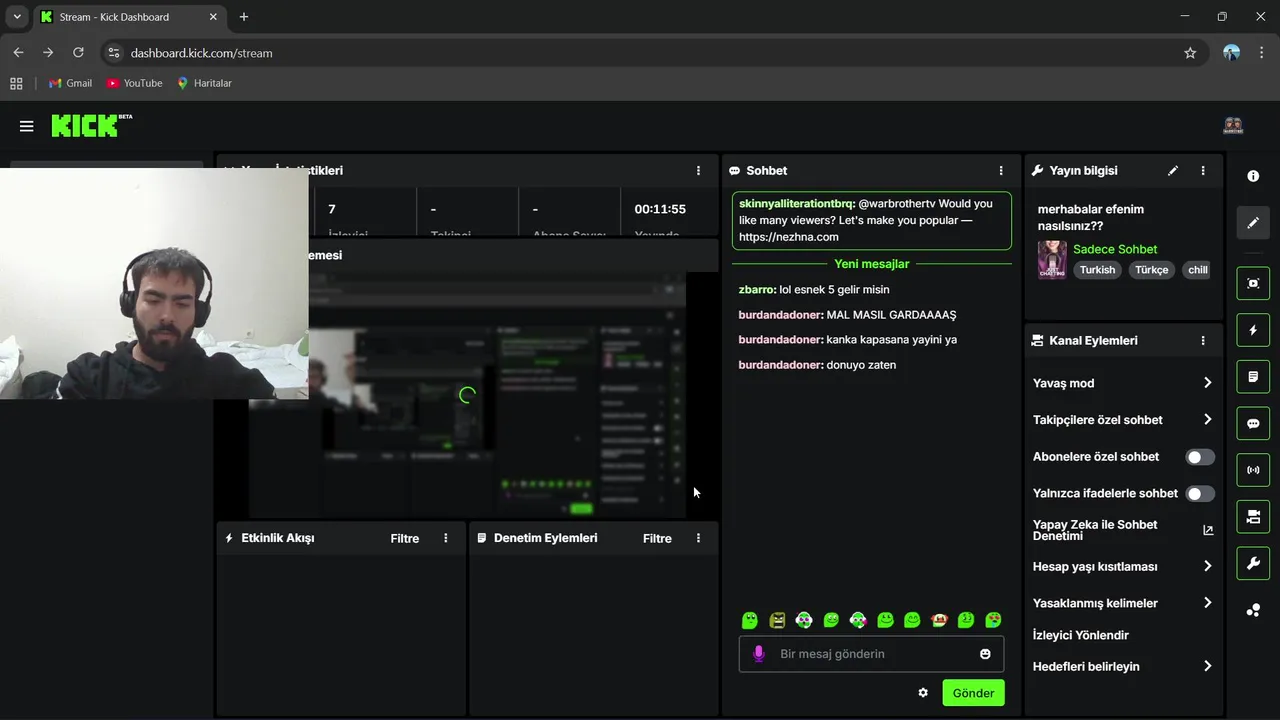The width and height of the screenshot is (1280, 720).
Task: Toggle wrench stream info icon in sidebar
Action: (x=1253, y=564)
